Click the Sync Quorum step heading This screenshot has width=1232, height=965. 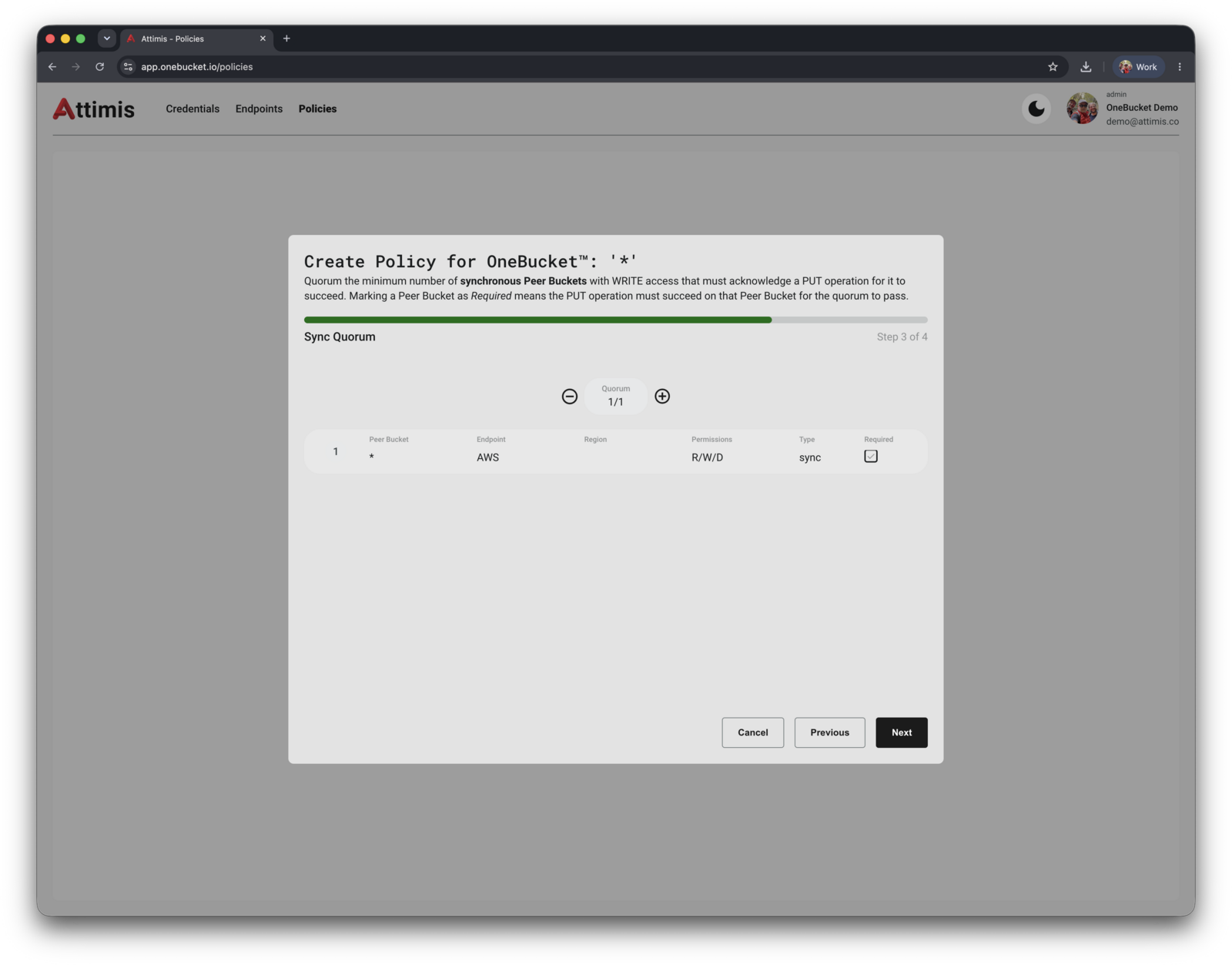340,337
